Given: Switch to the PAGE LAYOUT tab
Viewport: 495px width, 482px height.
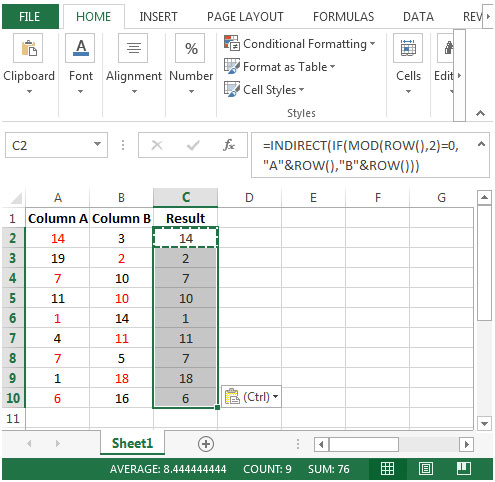Looking at the screenshot, I should (245, 17).
